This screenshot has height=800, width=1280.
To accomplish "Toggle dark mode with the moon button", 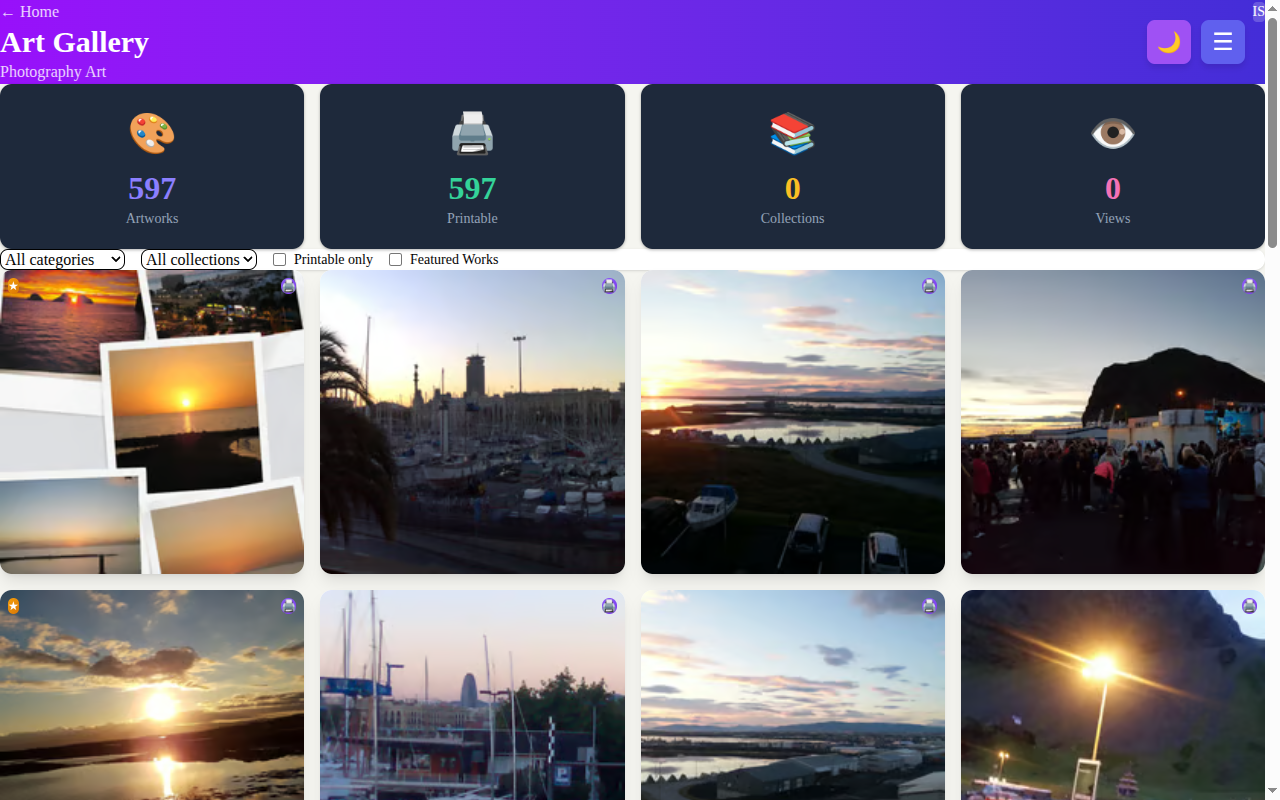I will pos(1168,42).
